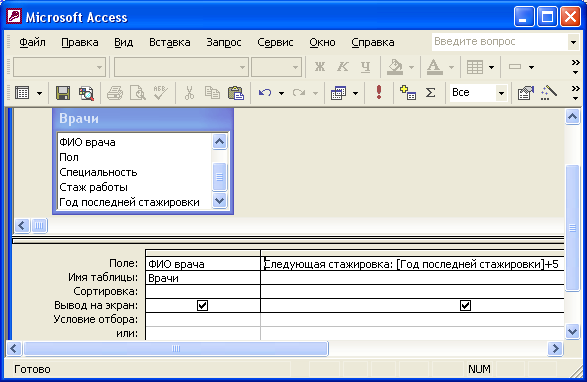Uncheck Show box under ФИО врача column
Viewport: 587px width, 382px height.
pos(202,306)
